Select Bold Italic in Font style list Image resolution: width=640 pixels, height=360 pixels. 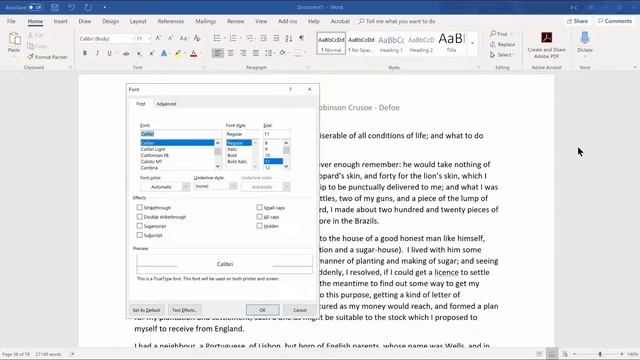(x=237, y=162)
